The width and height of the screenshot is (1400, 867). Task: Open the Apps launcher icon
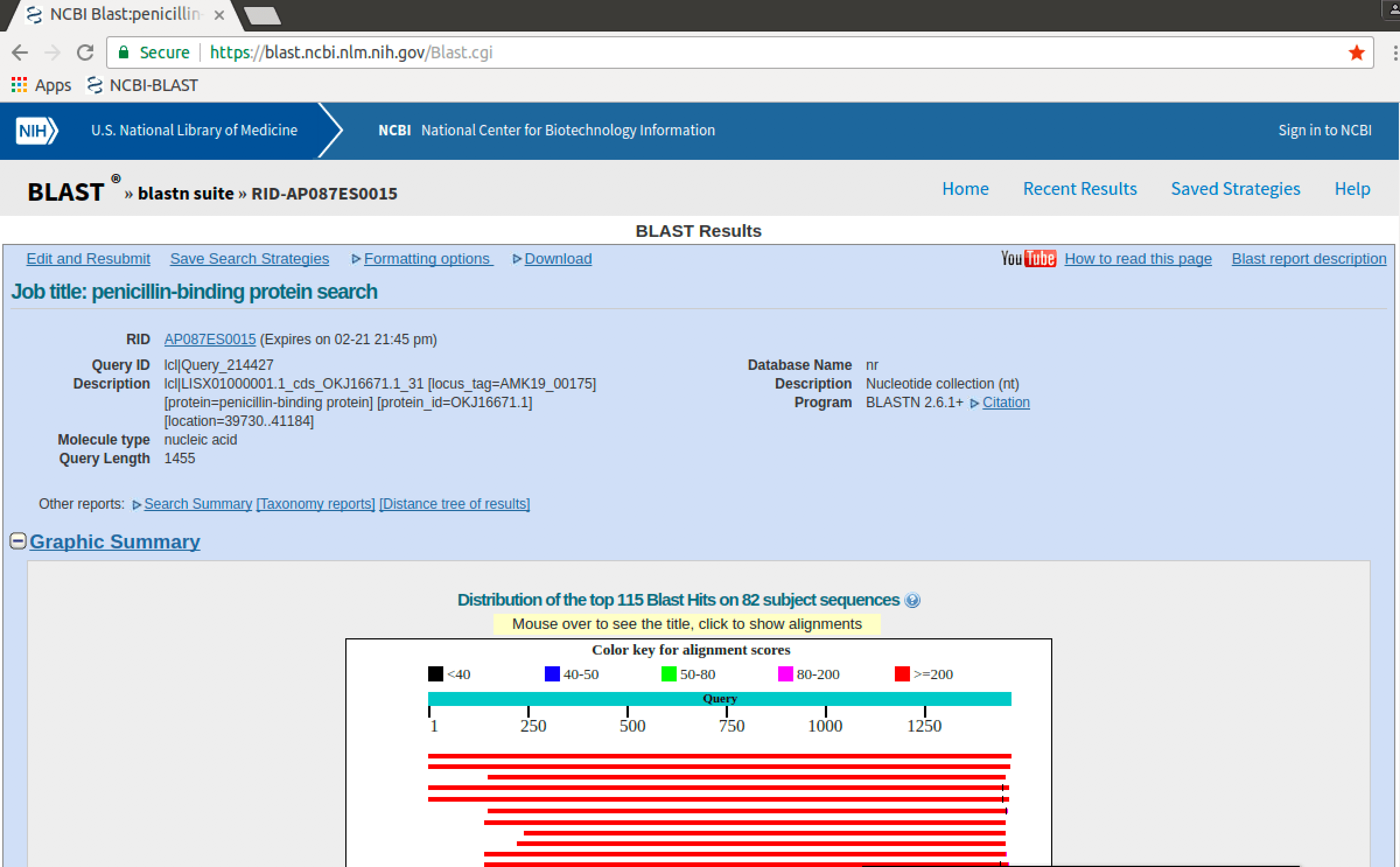pos(19,85)
